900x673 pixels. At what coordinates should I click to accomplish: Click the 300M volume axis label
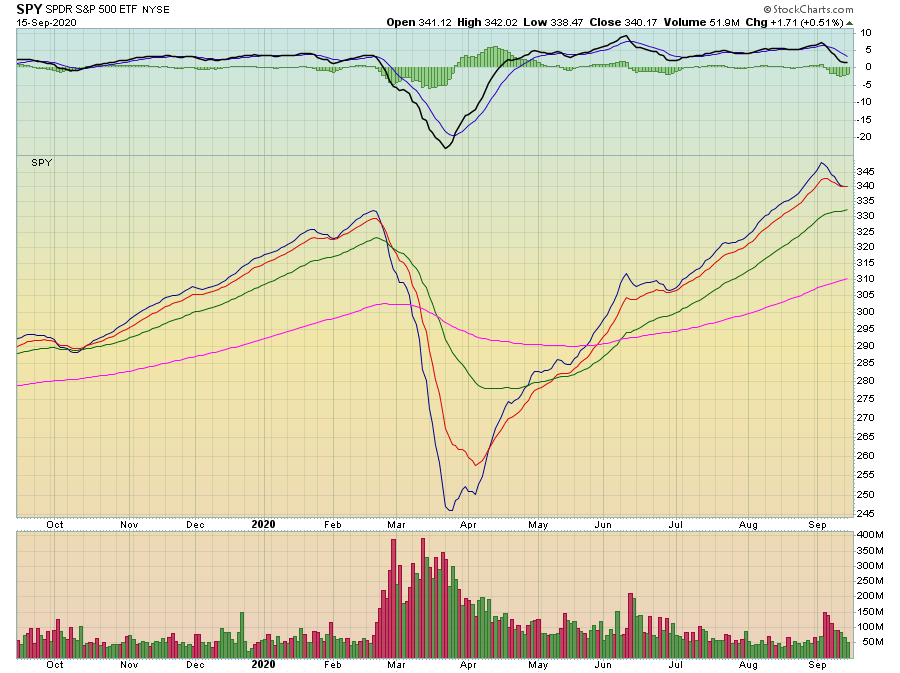(870, 566)
